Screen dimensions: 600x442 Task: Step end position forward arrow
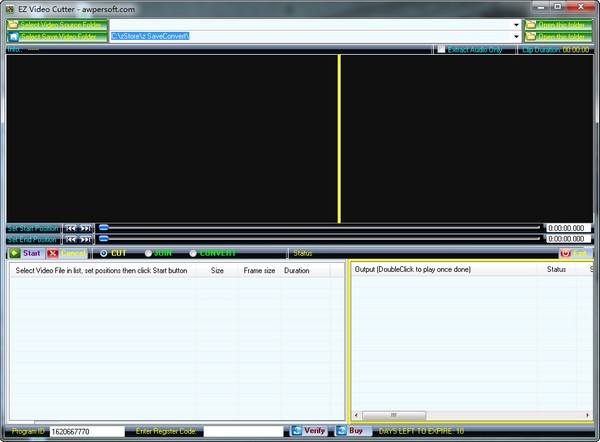85,240
